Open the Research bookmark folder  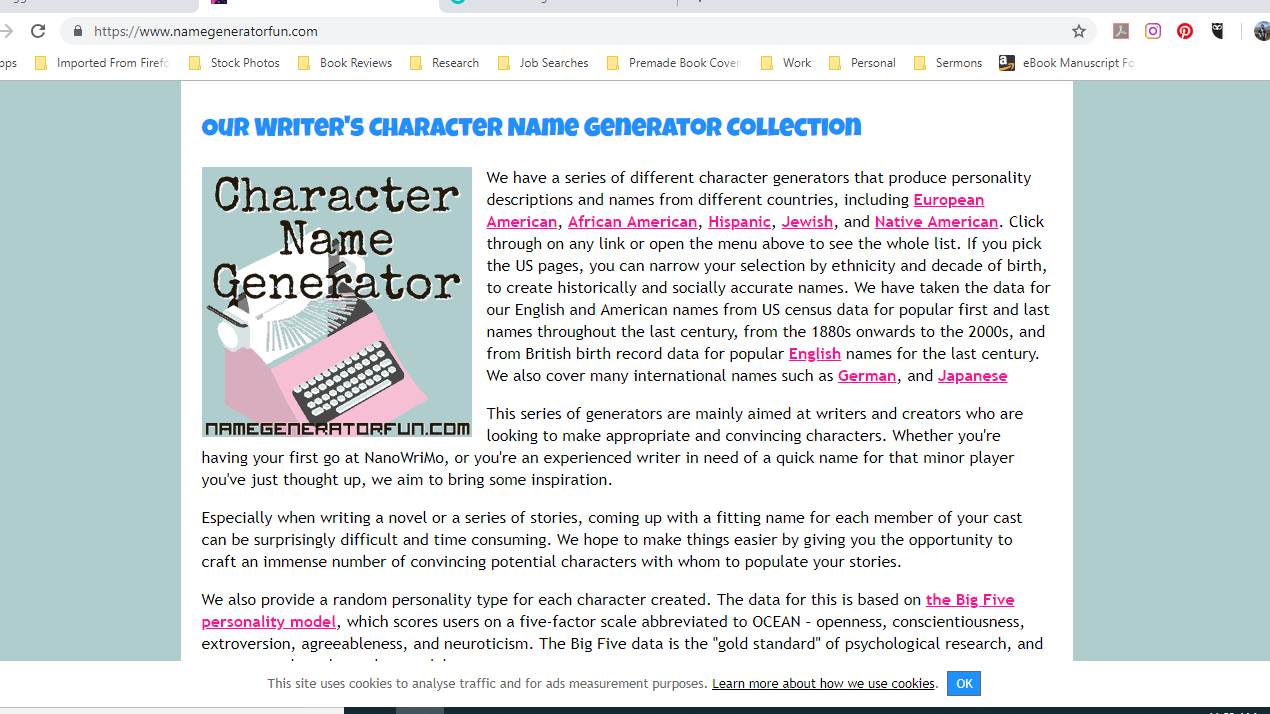point(444,63)
